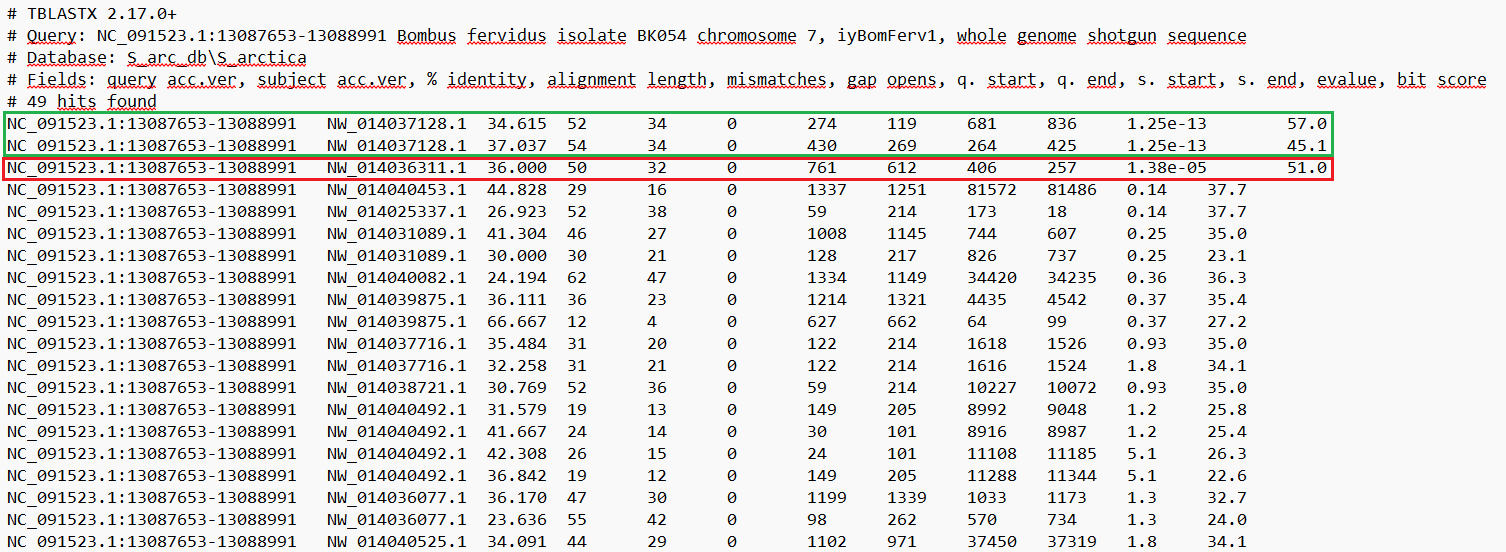Click subject start value 4435
The image size is (1506, 552).
[x=987, y=299]
